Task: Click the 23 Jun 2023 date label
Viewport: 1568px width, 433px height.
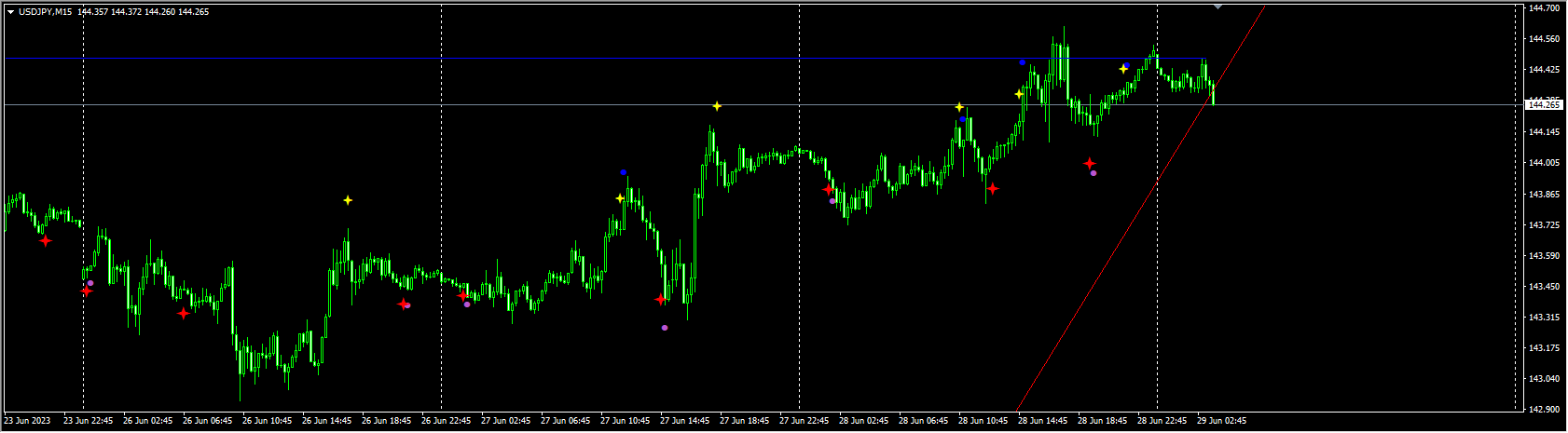Action: click(28, 421)
